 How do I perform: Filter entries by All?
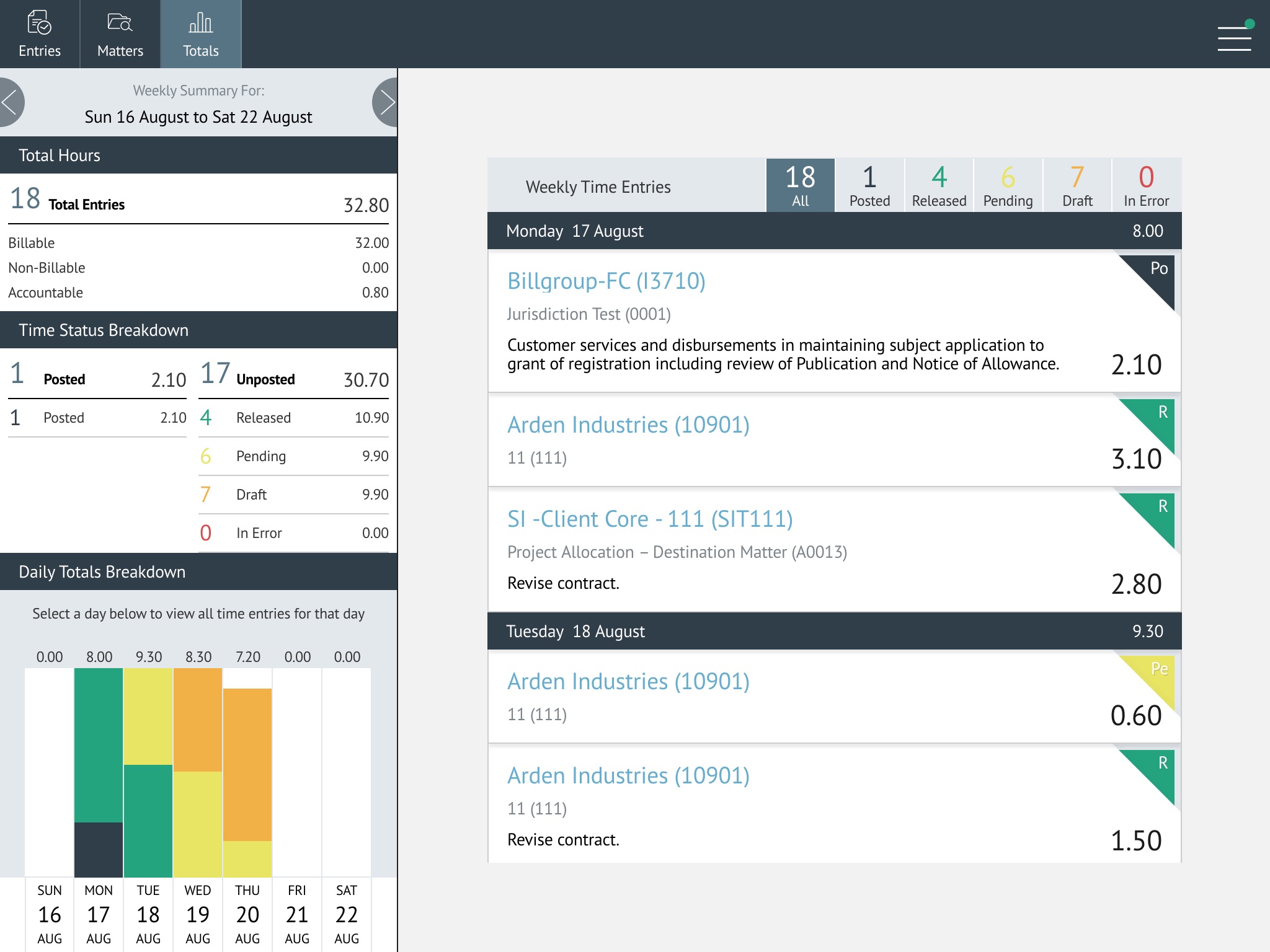(x=800, y=185)
